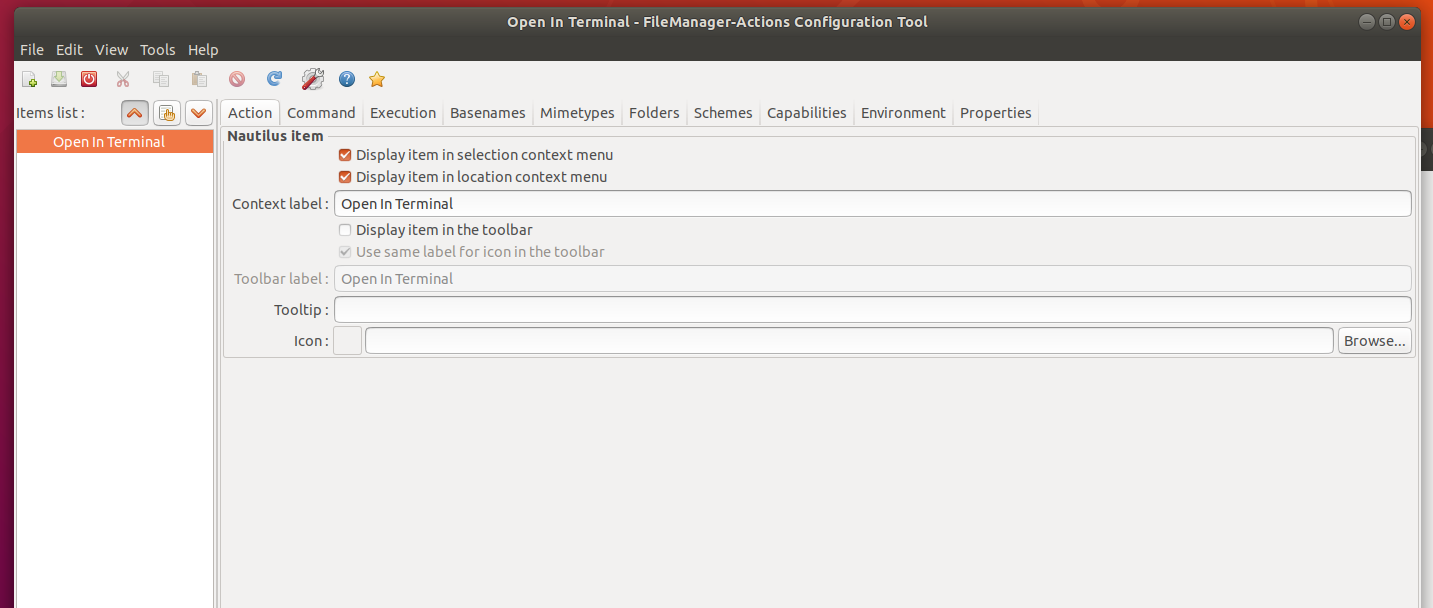Minimize the configuration tool window
This screenshot has height=608, width=1433.
[1366, 22]
